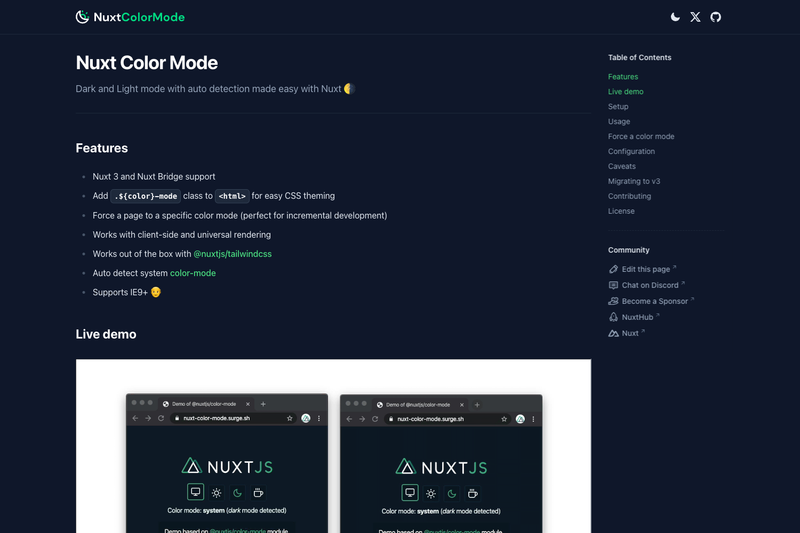Navigate to the Configuration section
Screen dimensions: 800x533
point(631,151)
